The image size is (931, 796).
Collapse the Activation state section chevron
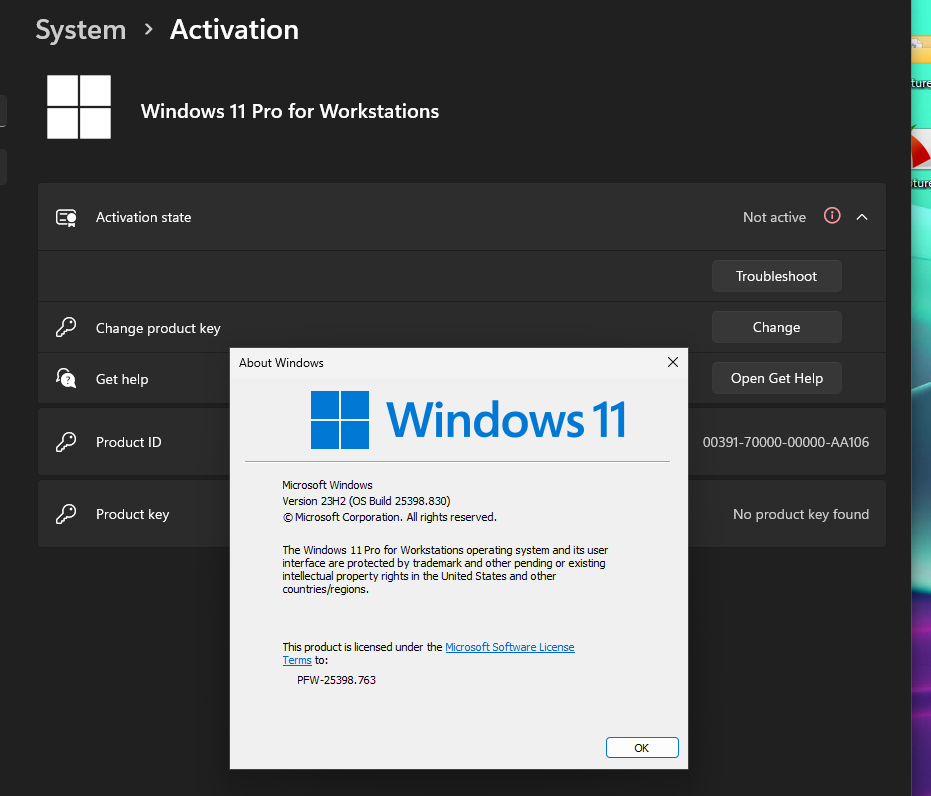pyautogui.click(x=862, y=217)
